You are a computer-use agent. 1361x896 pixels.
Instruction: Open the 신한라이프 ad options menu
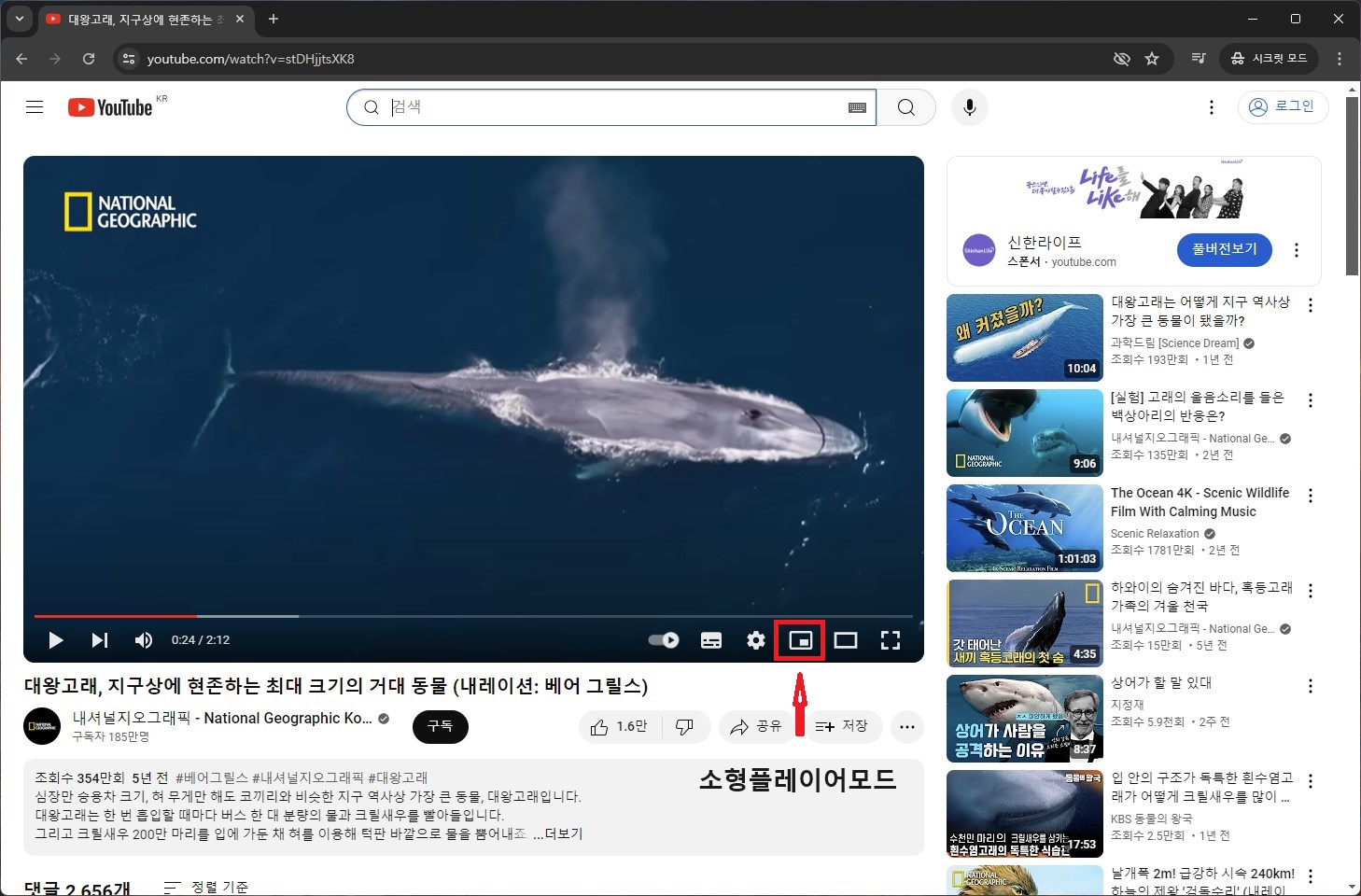(1297, 250)
